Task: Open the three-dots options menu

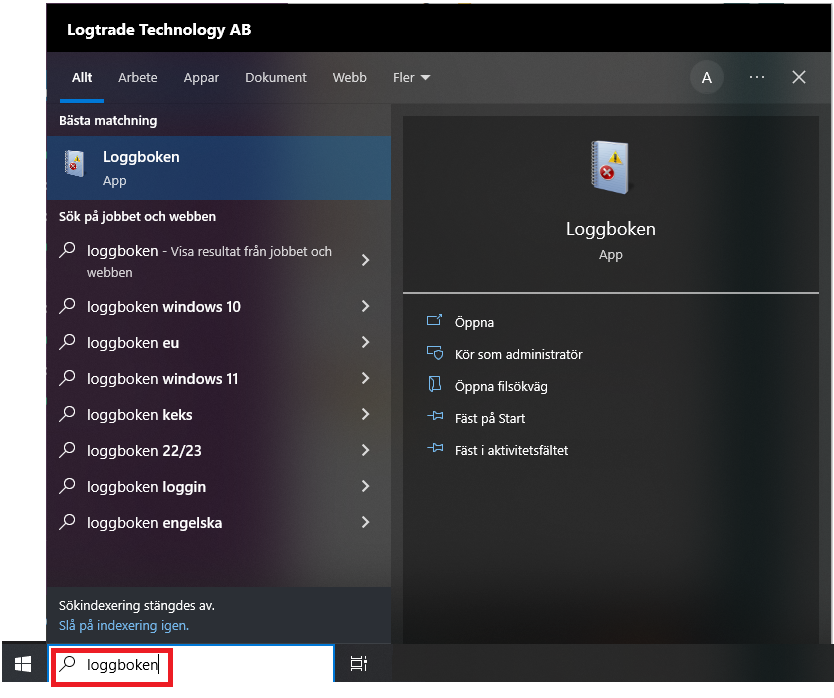Action: [756, 78]
